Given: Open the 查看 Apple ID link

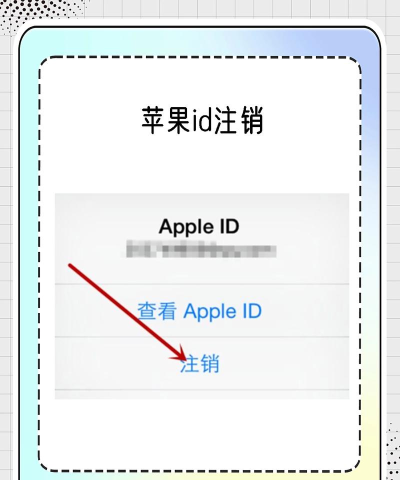Looking at the screenshot, I should click(x=200, y=311).
